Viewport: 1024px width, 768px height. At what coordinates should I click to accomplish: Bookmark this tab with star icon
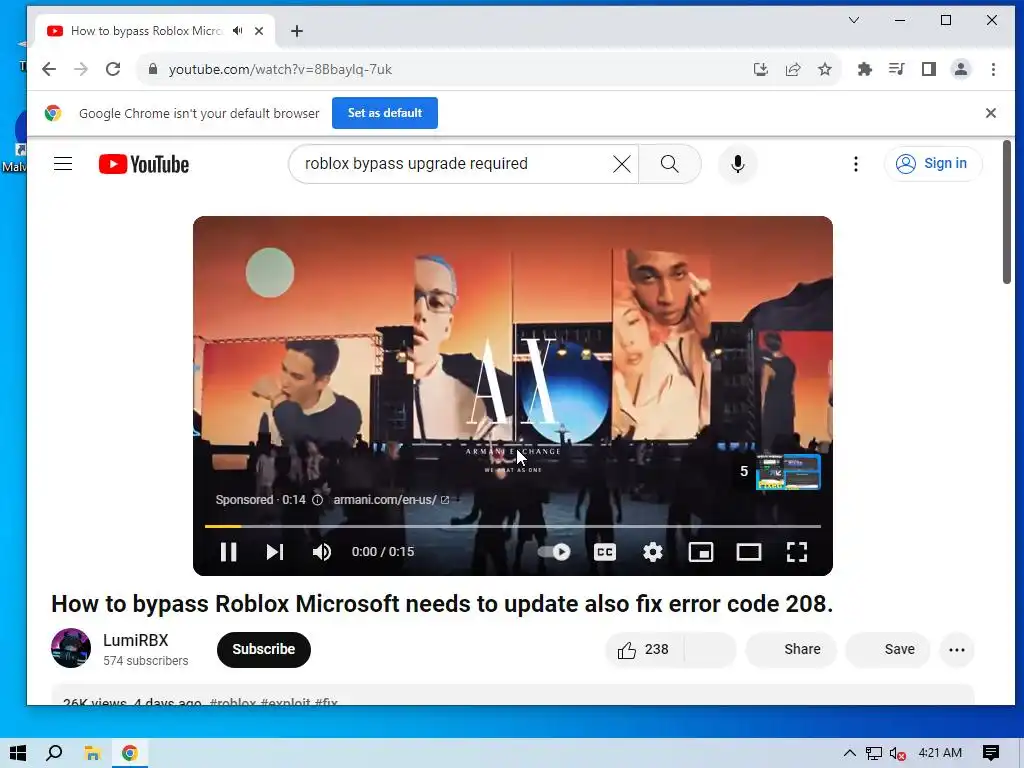(x=825, y=69)
